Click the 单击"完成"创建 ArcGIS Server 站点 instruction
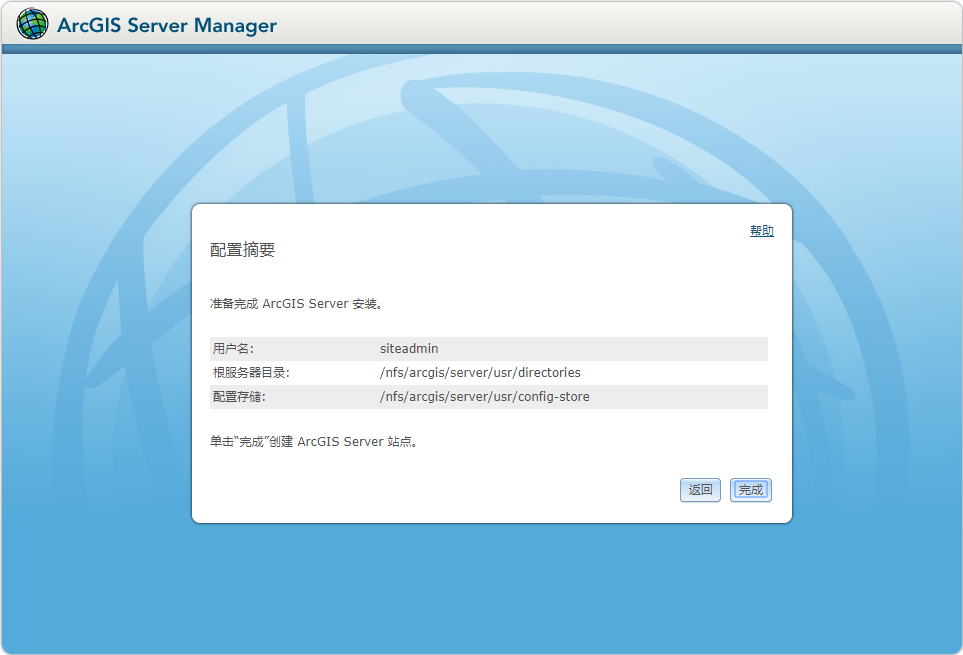 coord(314,441)
